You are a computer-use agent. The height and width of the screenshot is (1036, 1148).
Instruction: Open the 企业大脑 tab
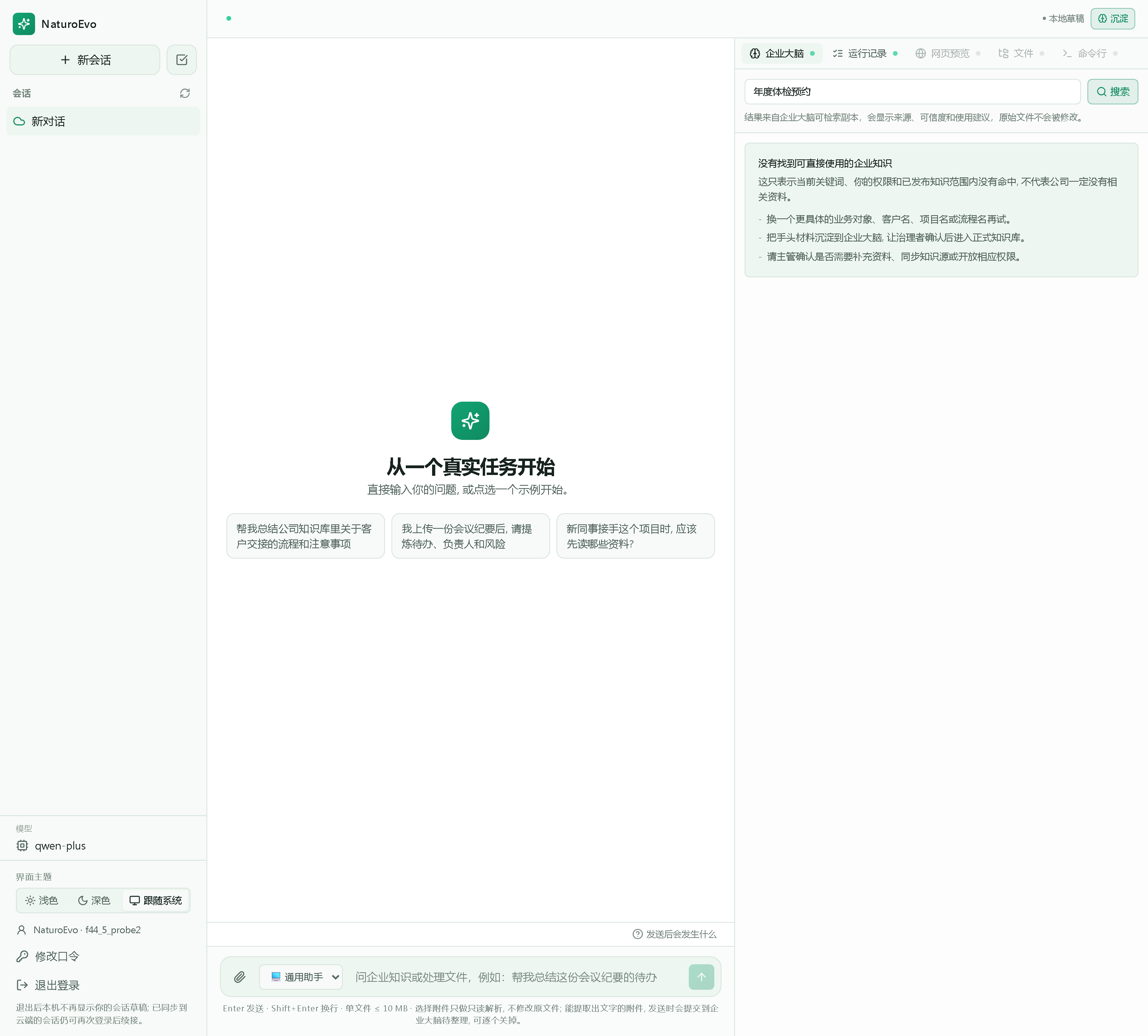782,53
